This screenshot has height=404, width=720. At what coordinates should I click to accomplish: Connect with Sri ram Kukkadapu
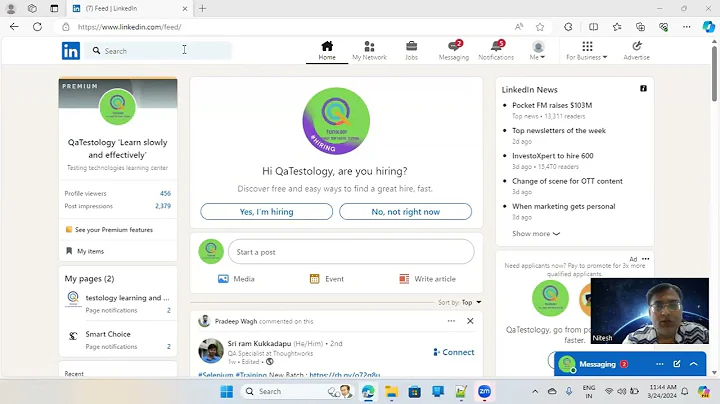(454, 352)
